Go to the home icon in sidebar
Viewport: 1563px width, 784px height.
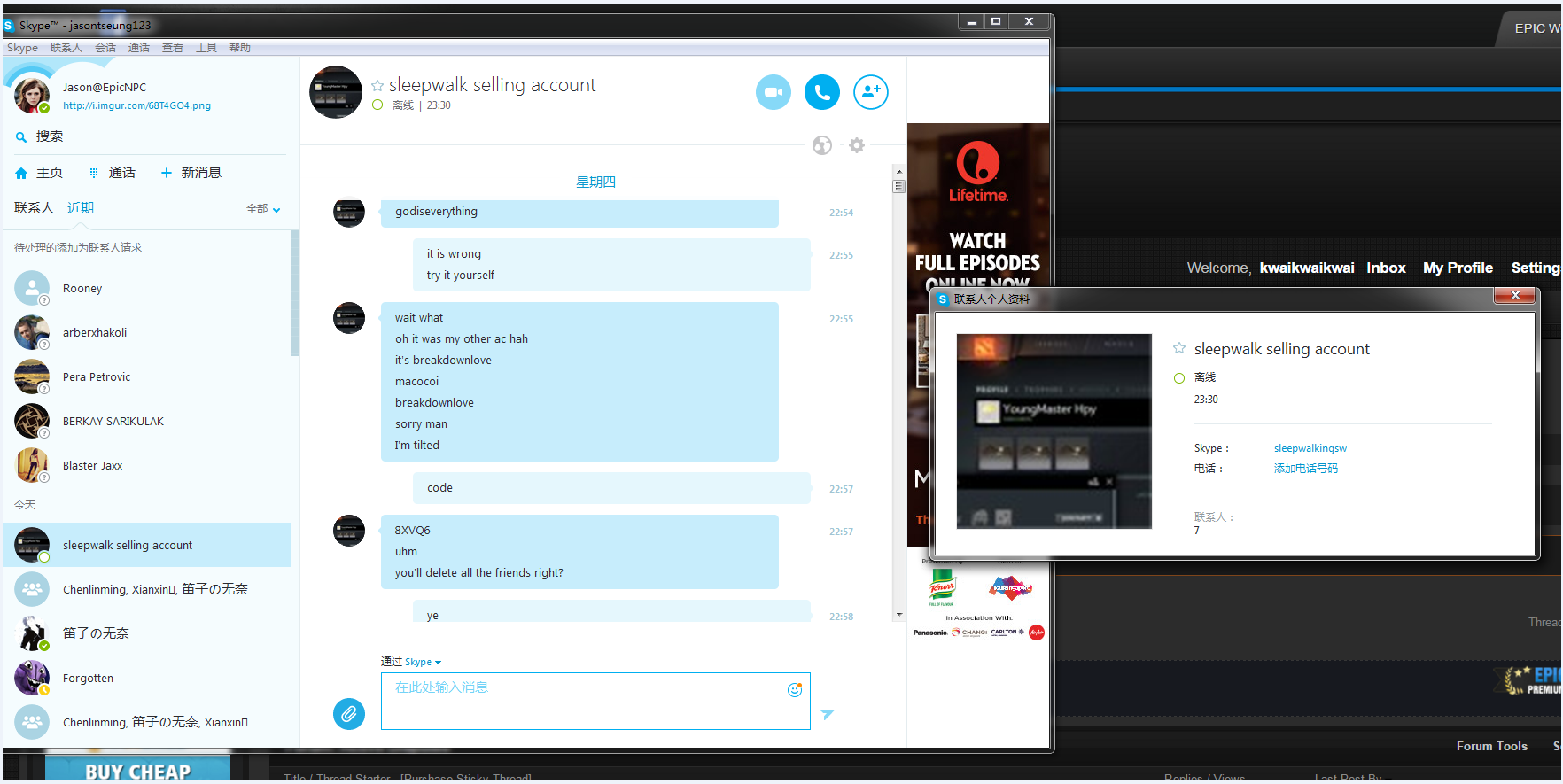21,174
